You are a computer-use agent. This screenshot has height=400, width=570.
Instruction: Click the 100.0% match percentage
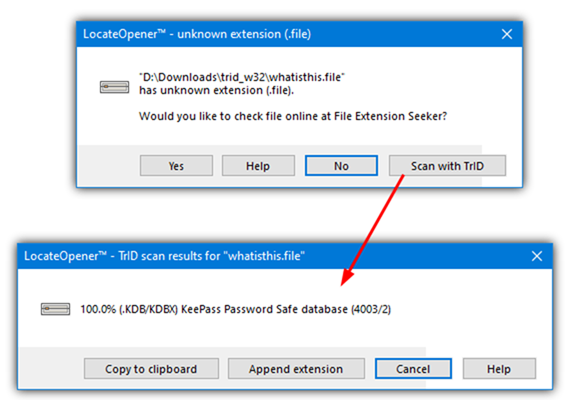pos(98,309)
